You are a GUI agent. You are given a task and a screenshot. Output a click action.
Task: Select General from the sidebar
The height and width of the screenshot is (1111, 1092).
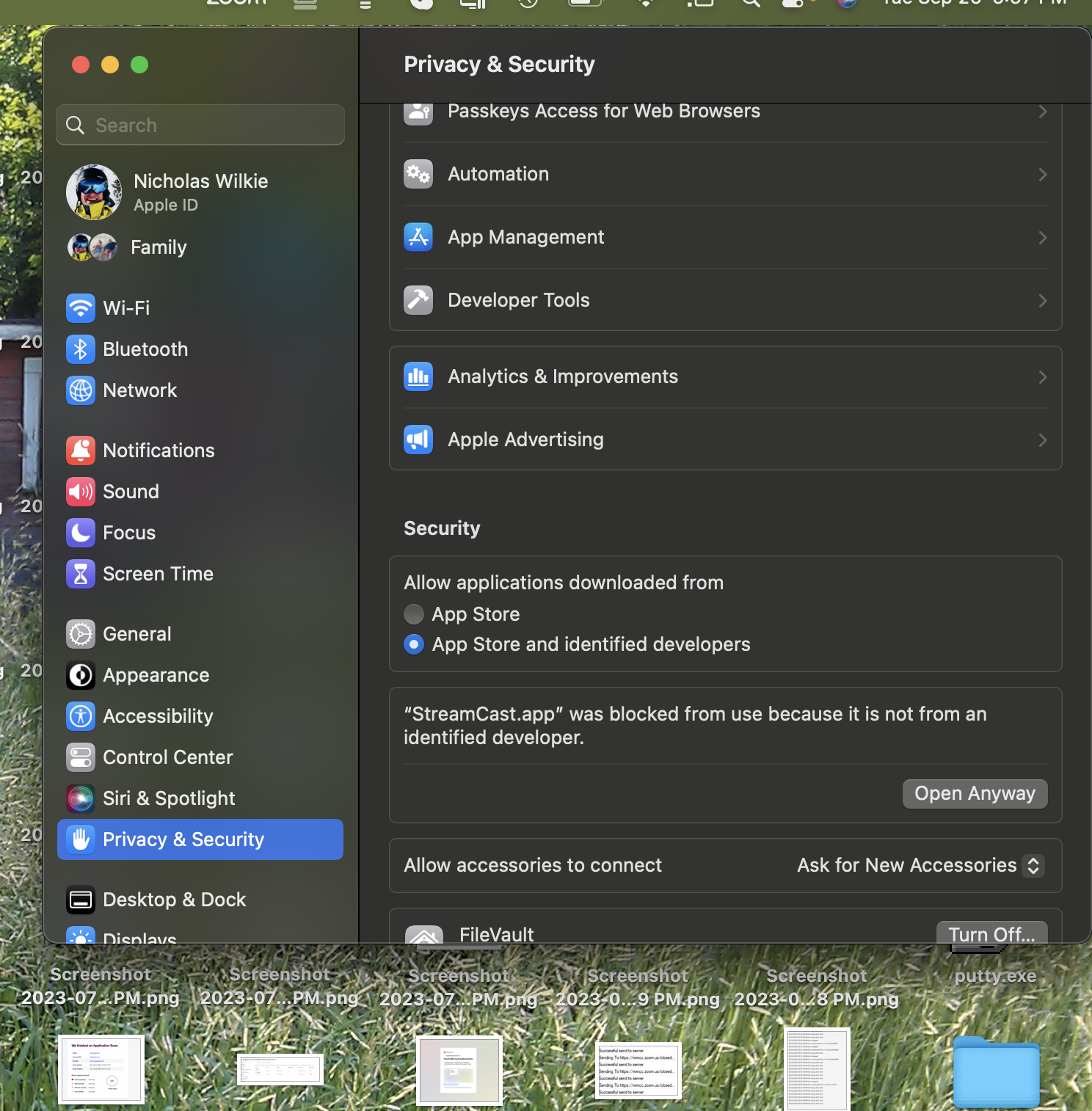point(136,634)
